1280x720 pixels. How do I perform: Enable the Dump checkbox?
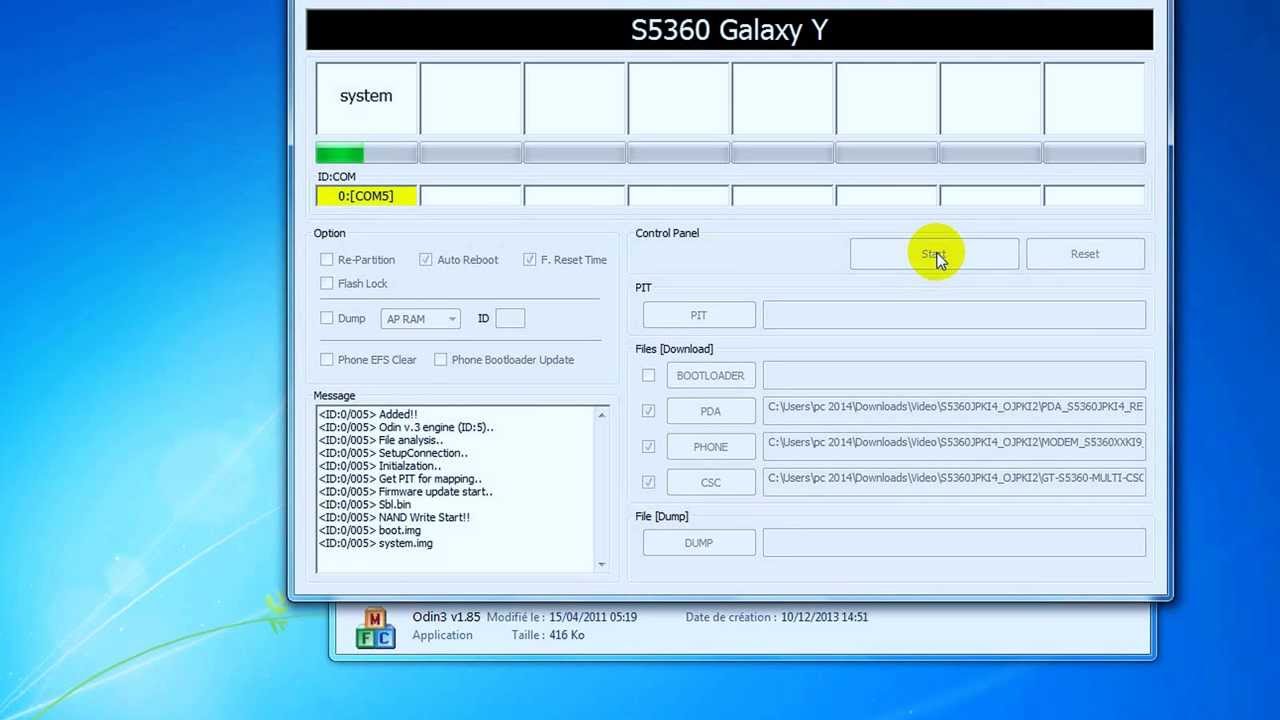tap(327, 318)
